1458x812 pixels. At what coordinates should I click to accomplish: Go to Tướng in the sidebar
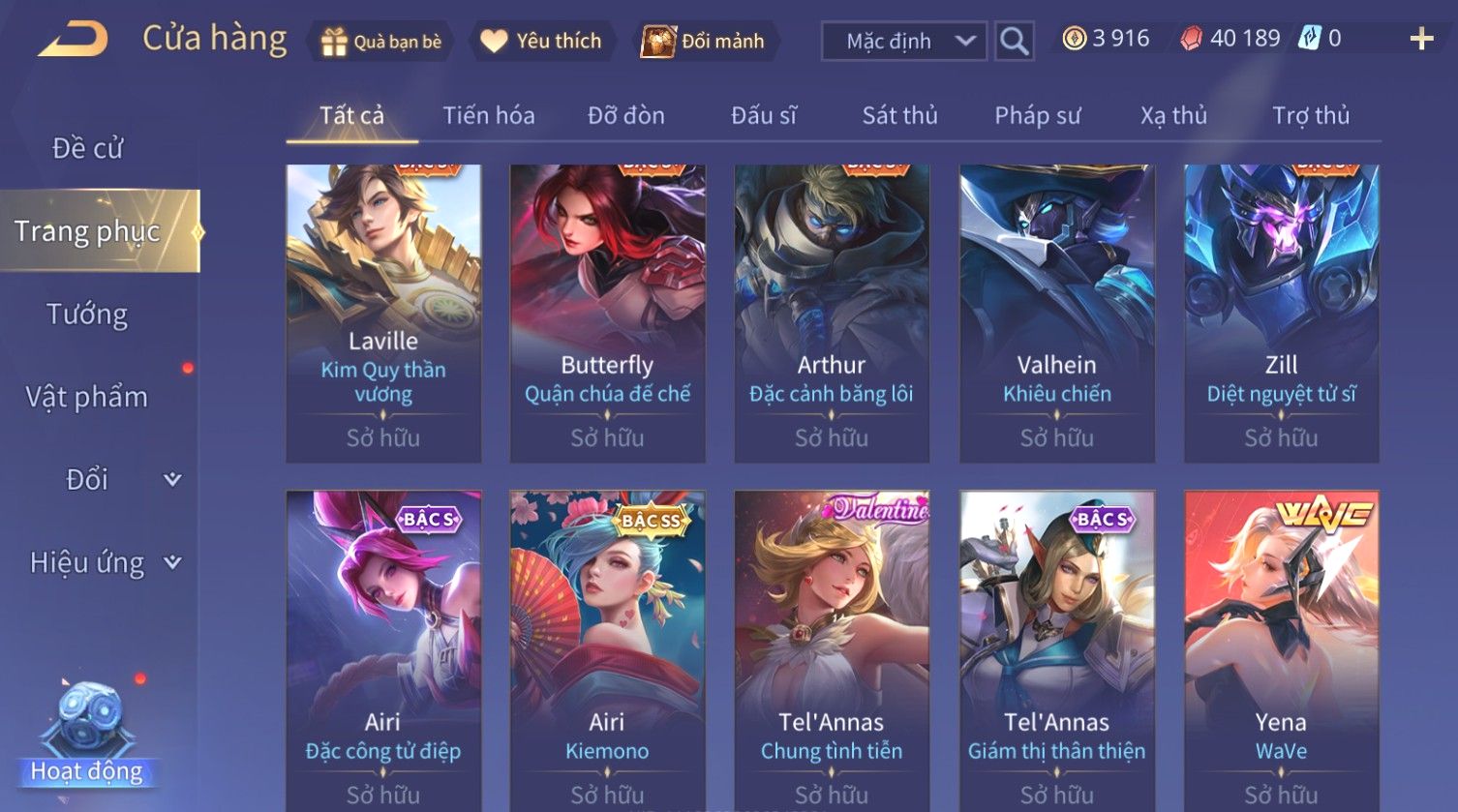pos(87,315)
